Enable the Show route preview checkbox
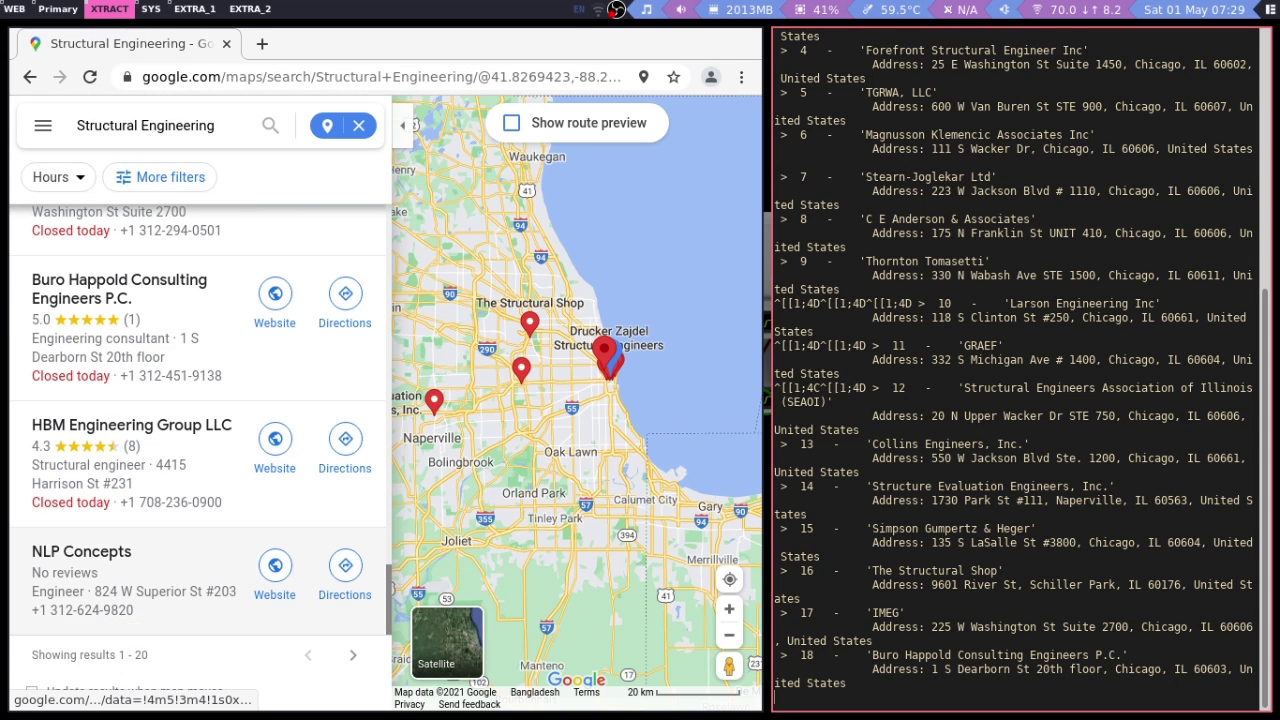Viewport: 1280px width, 720px height. (511, 122)
